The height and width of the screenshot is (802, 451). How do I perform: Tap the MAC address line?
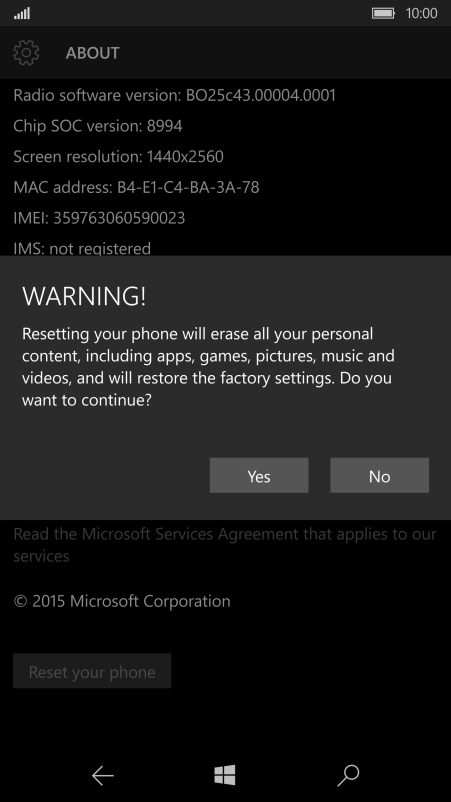[x=136, y=187]
